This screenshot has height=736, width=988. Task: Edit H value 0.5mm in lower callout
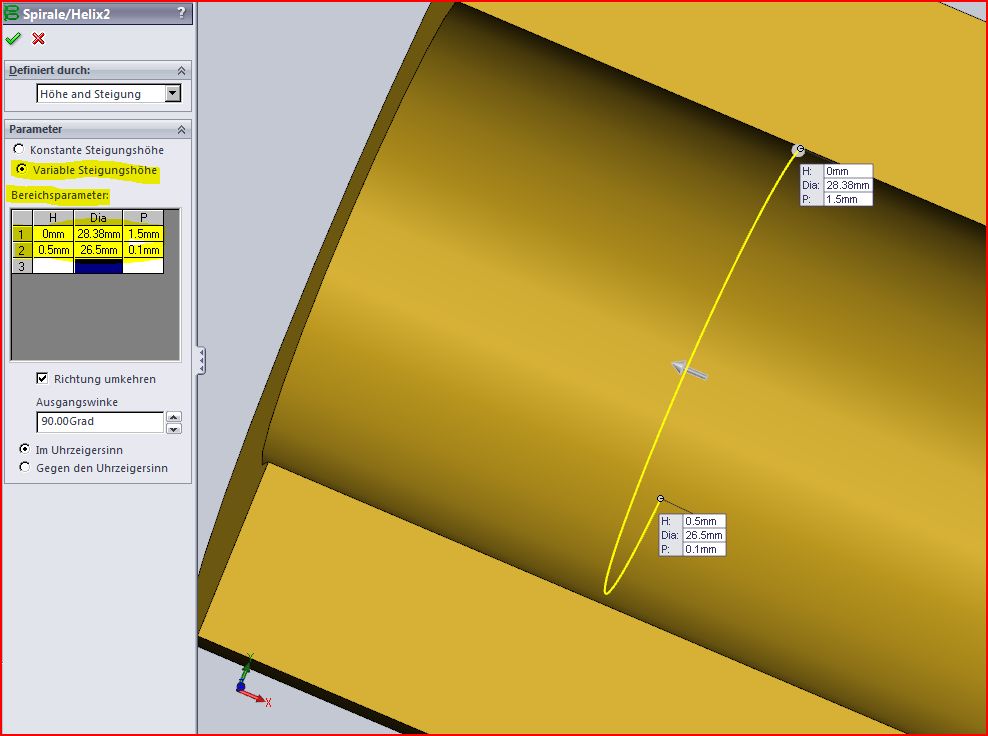(704, 521)
